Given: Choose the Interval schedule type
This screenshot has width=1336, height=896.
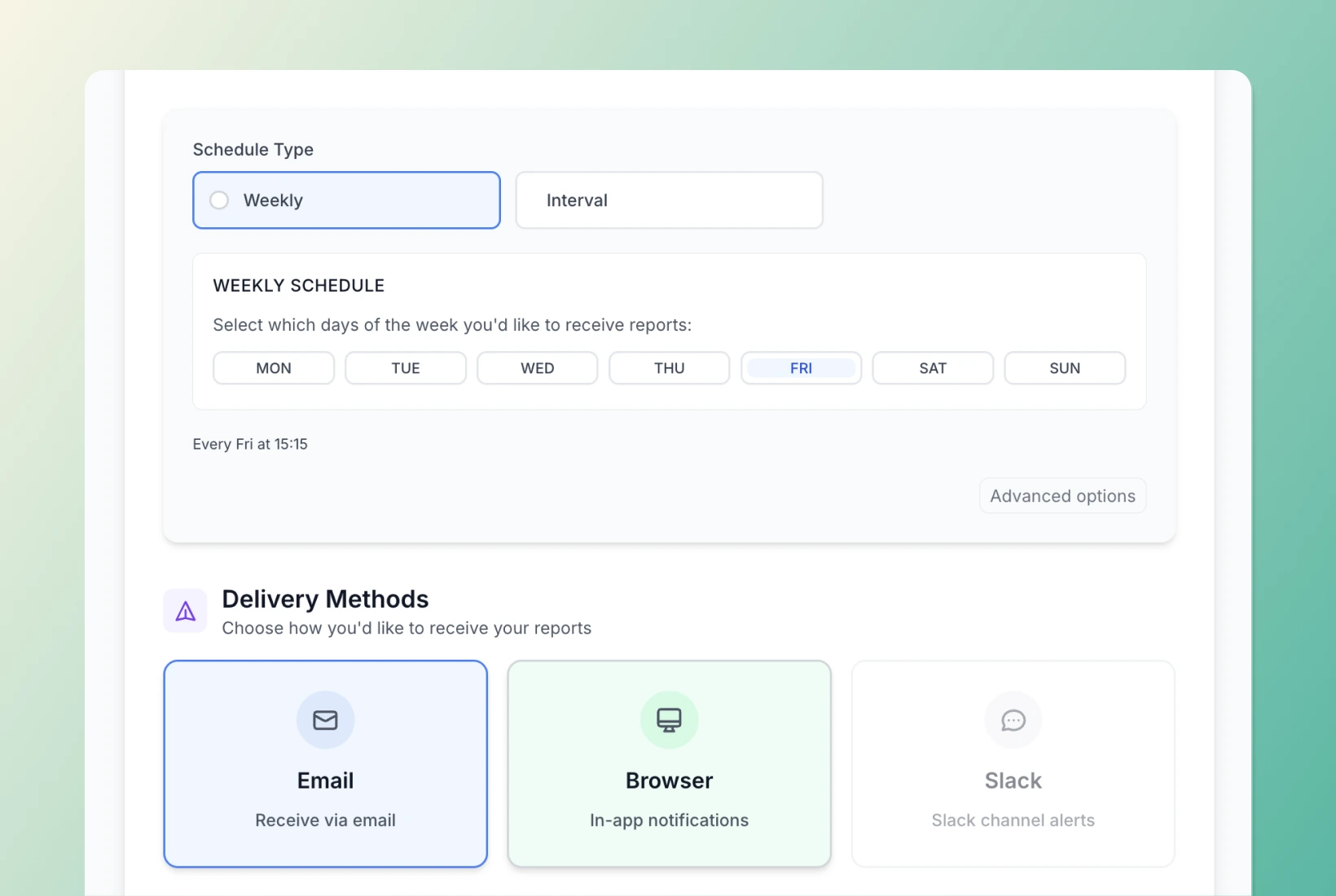Looking at the screenshot, I should [669, 200].
